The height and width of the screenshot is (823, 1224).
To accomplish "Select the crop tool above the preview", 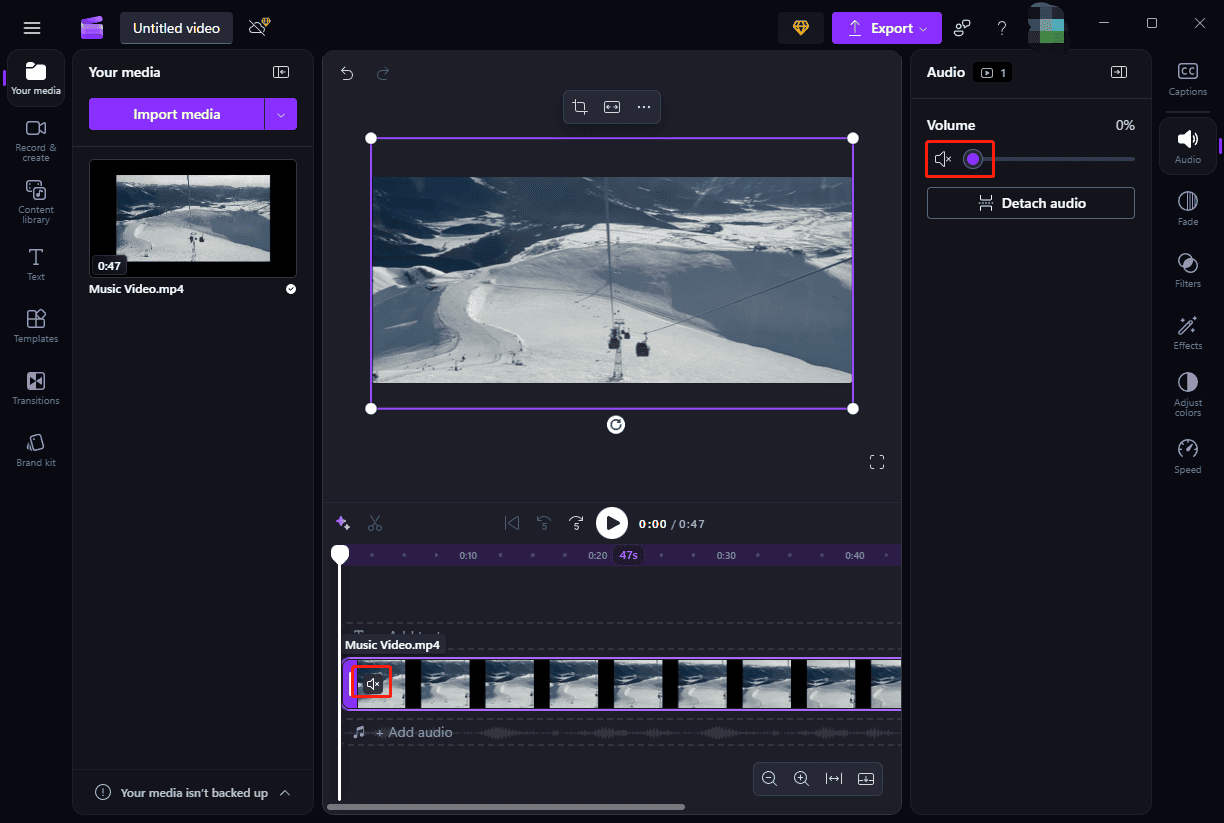I will coord(580,107).
